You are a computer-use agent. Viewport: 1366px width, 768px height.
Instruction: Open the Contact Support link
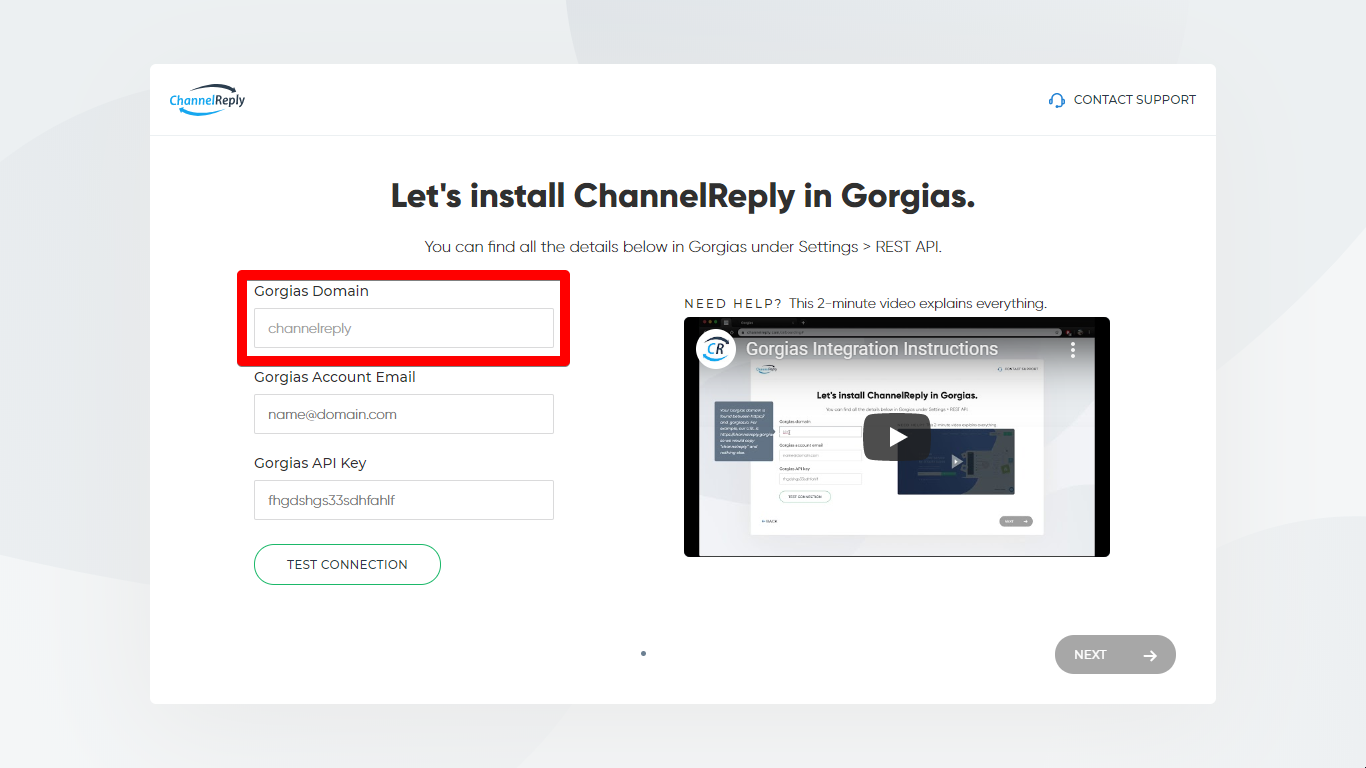click(1122, 100)
